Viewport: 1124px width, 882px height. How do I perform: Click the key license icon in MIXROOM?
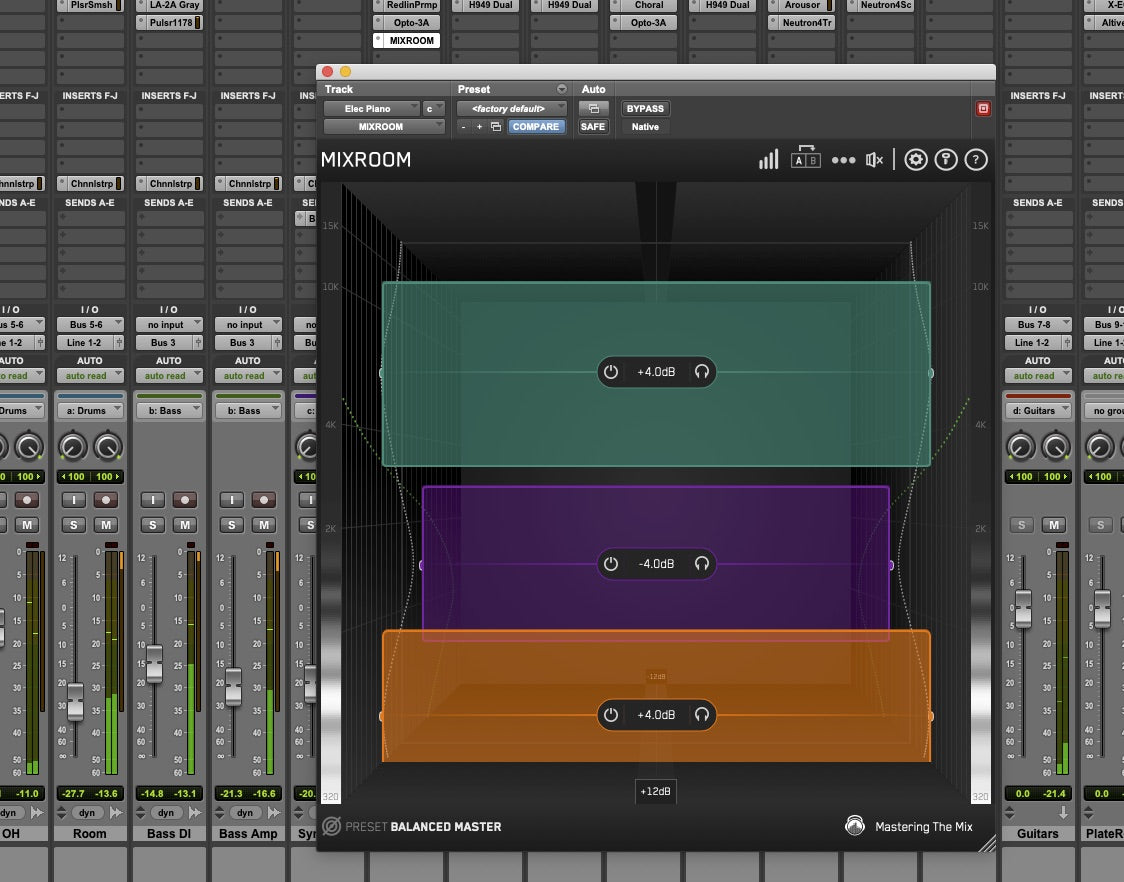(946, 159)
